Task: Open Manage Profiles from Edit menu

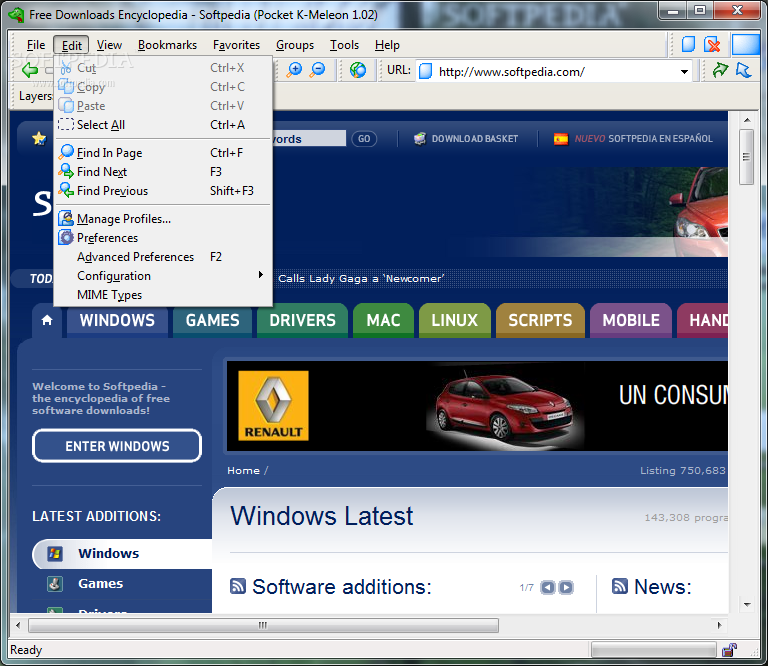Action: [162, 219]
